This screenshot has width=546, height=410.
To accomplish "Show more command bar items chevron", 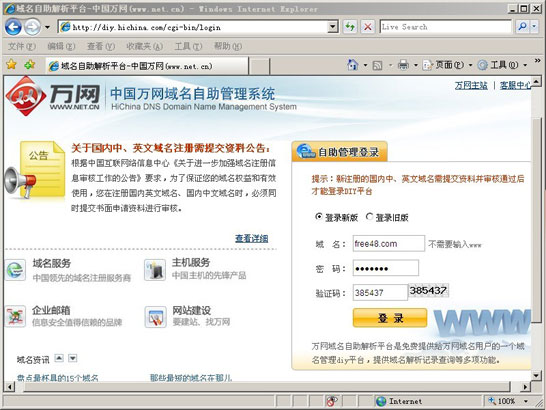I will tap(538, 61).
